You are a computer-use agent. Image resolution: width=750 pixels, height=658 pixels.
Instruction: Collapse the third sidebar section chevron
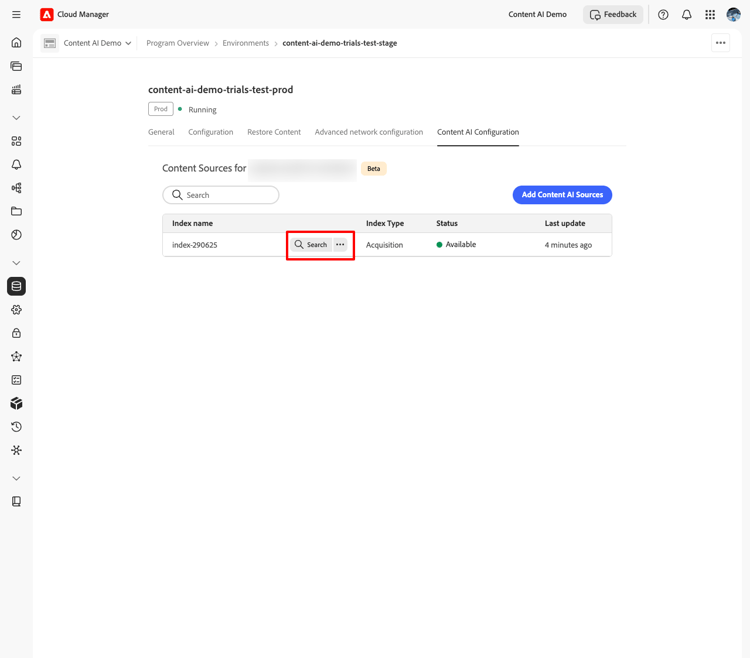pyautogui.click(x=16, y=478)
